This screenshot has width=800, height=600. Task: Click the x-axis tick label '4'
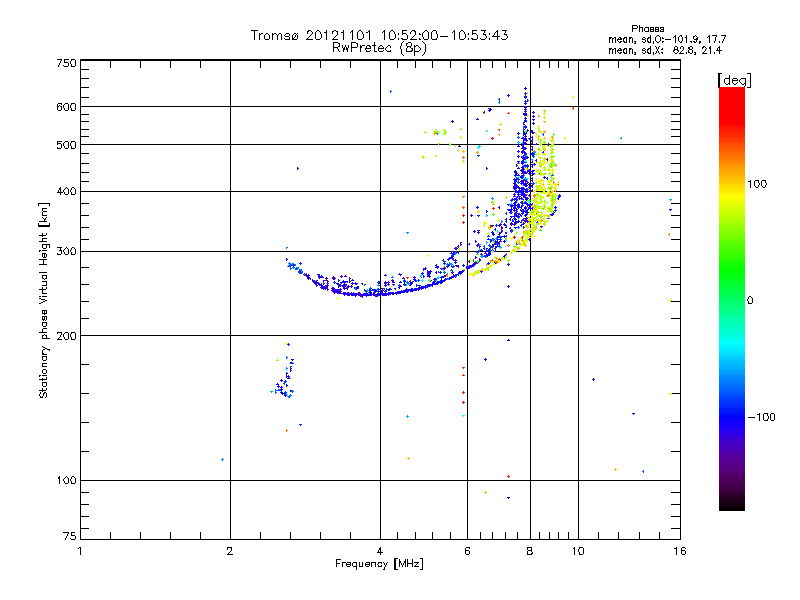click(x=380, y=551)
